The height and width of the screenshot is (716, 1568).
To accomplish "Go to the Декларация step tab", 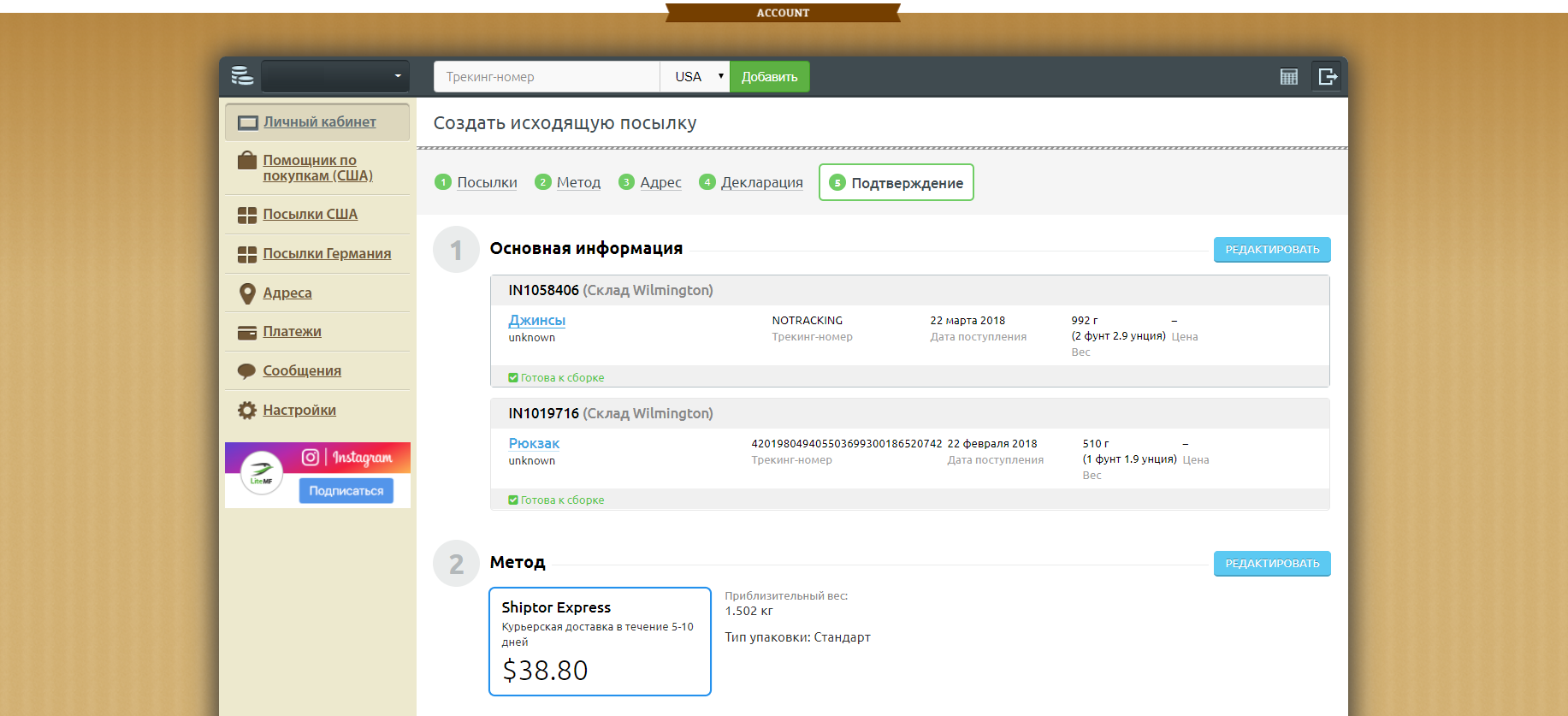I will click(761, 183).
